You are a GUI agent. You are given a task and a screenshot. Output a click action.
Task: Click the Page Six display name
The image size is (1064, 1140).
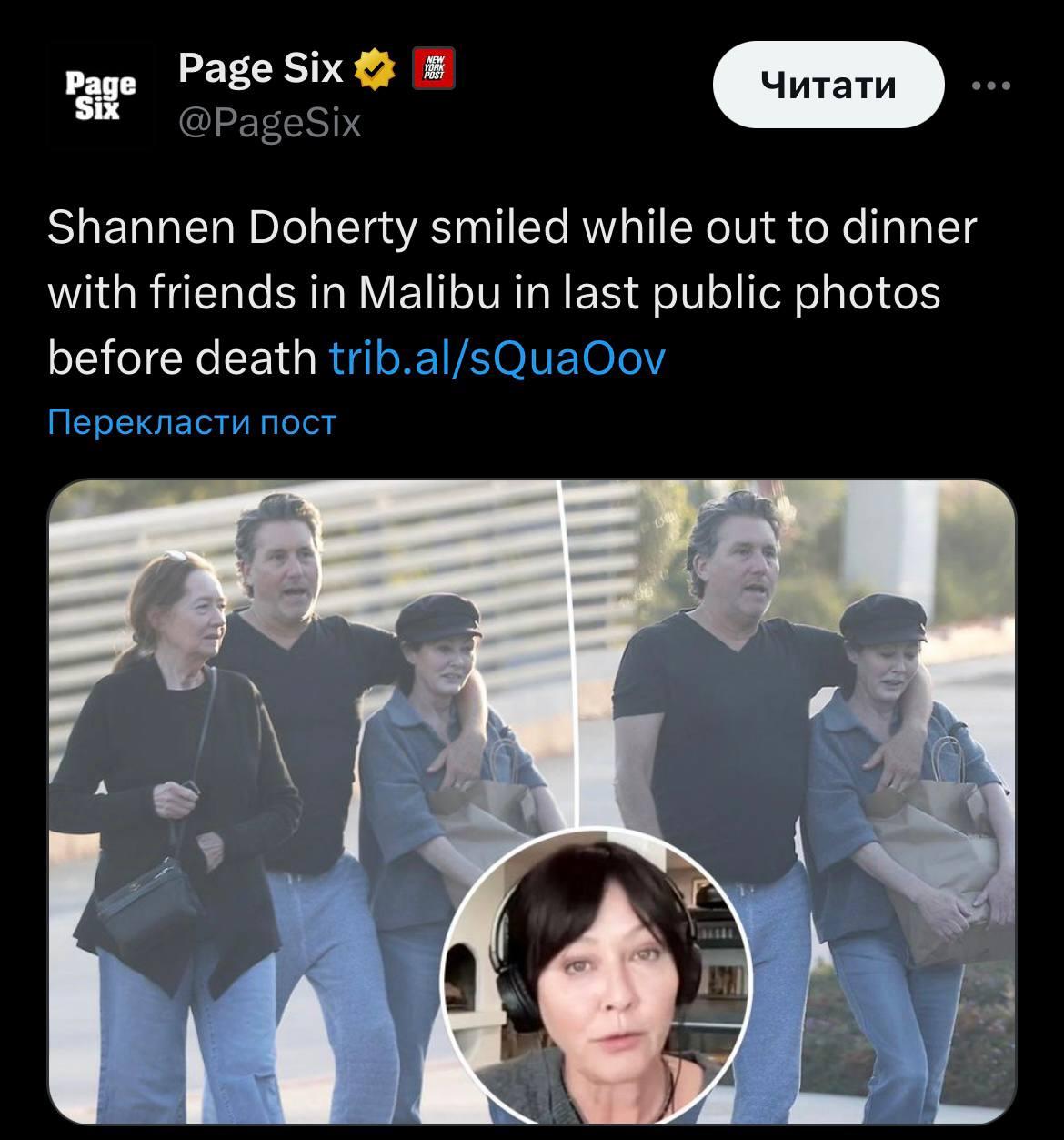click(x=261, y=68)
